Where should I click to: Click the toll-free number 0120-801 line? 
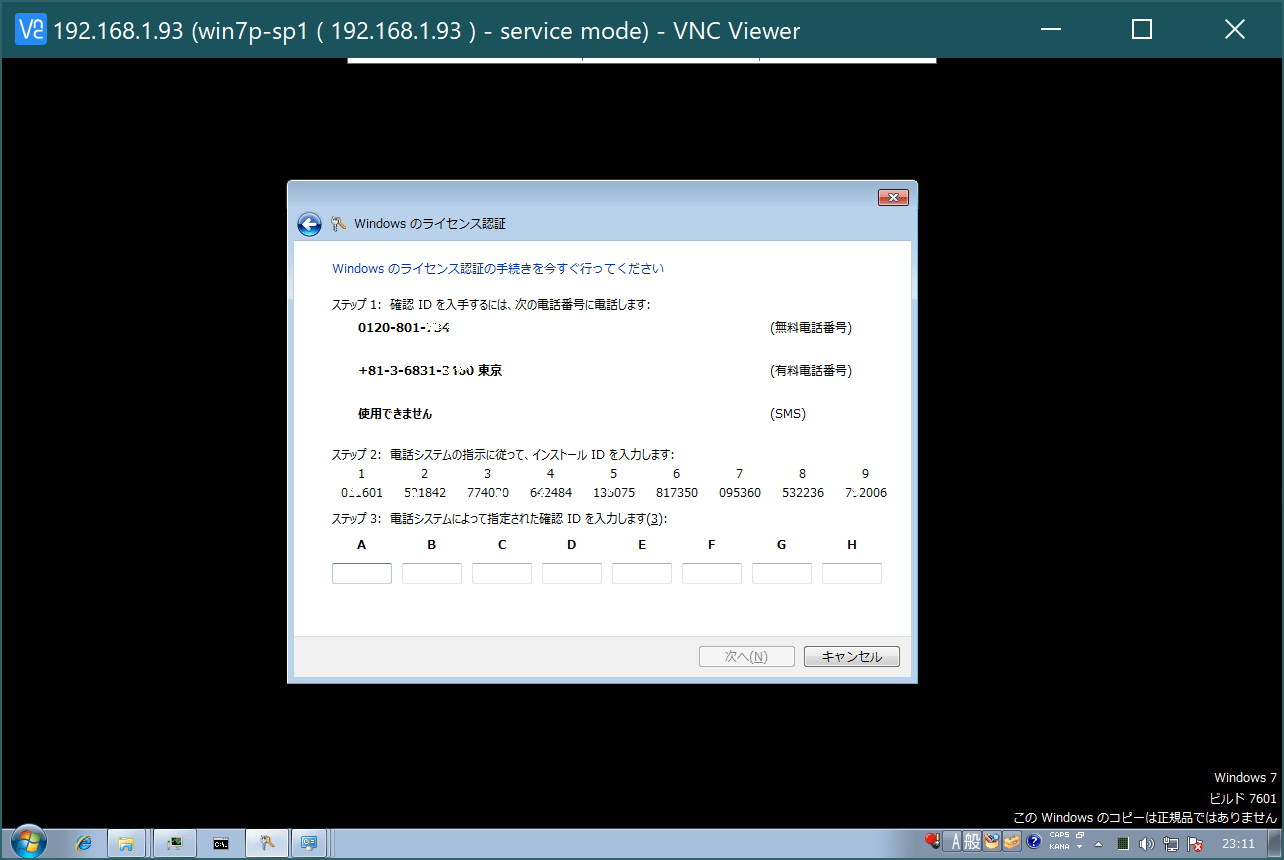point(404,327)
